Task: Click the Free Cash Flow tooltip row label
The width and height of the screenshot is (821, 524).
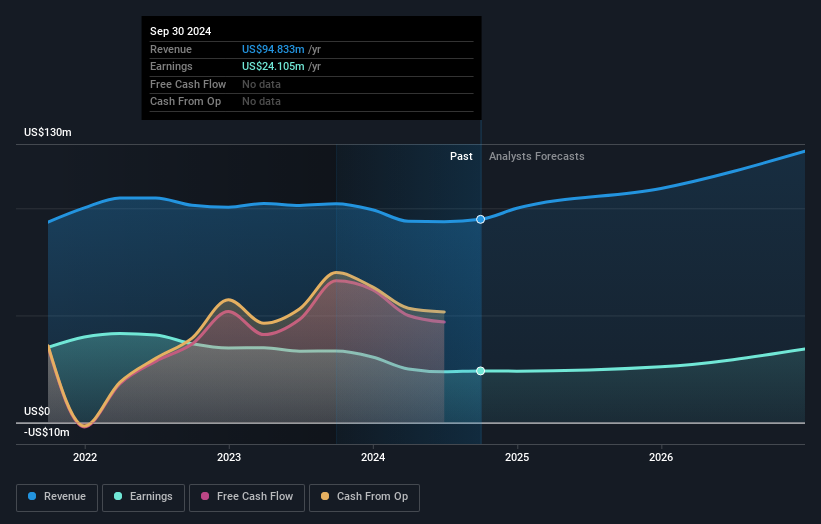Action: (x=188, y=84)
